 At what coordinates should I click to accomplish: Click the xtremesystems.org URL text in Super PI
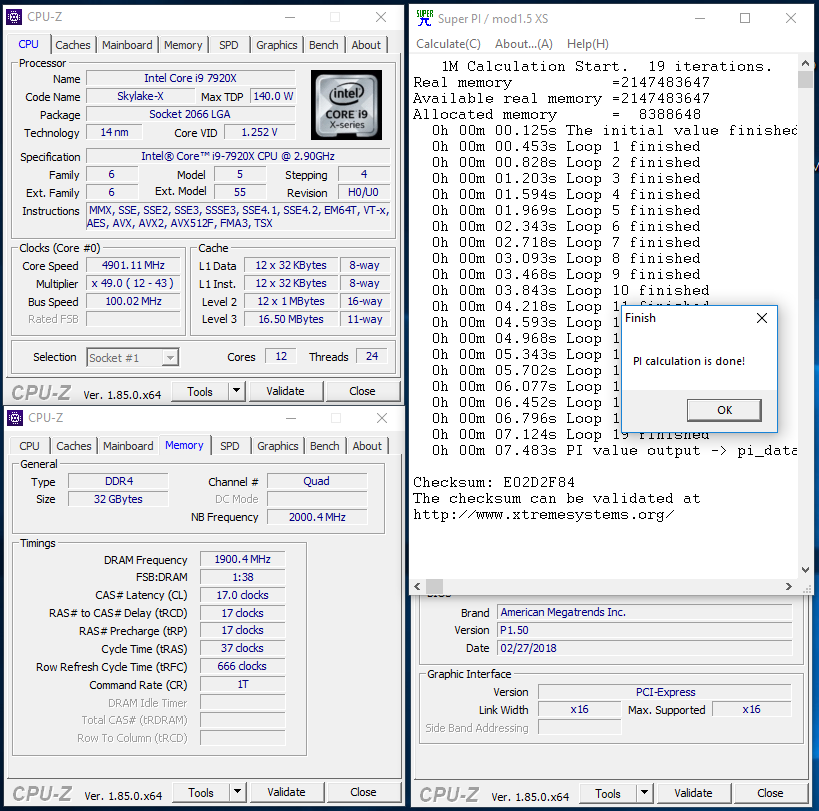[543, 515]
